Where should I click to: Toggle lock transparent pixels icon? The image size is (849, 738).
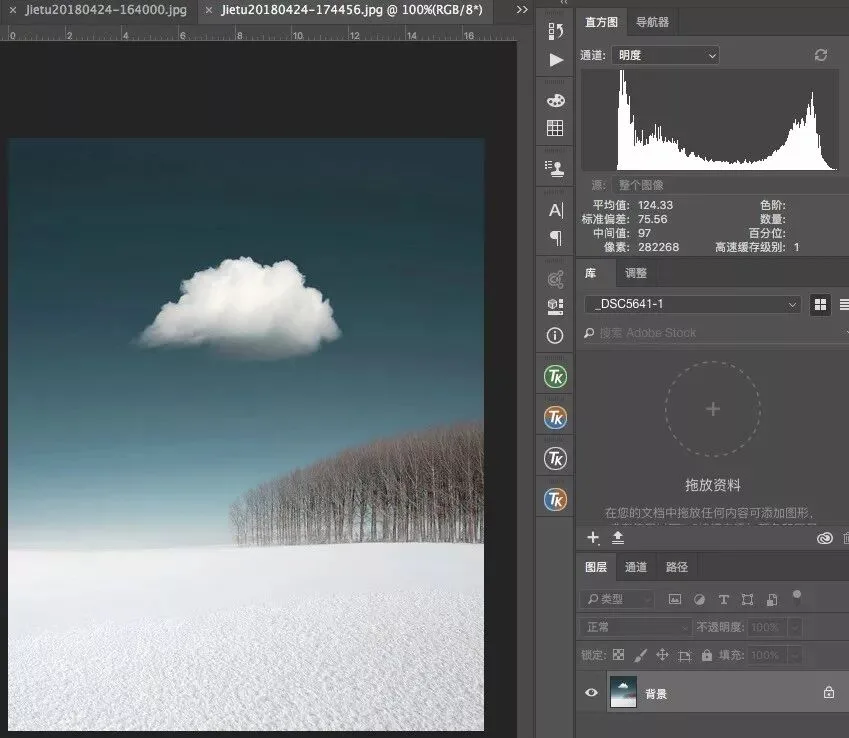pos(618,655)
